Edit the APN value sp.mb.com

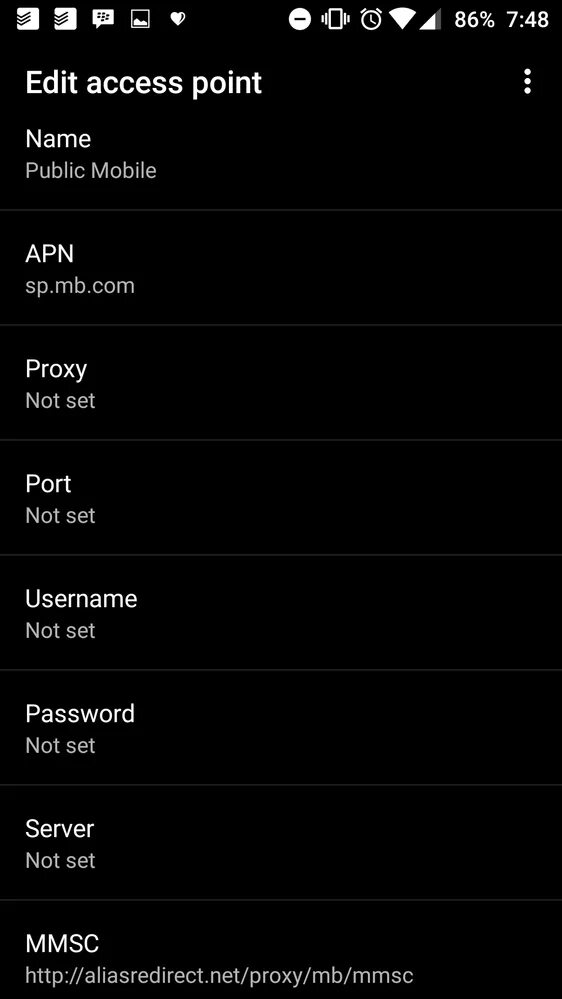[281, 268]
